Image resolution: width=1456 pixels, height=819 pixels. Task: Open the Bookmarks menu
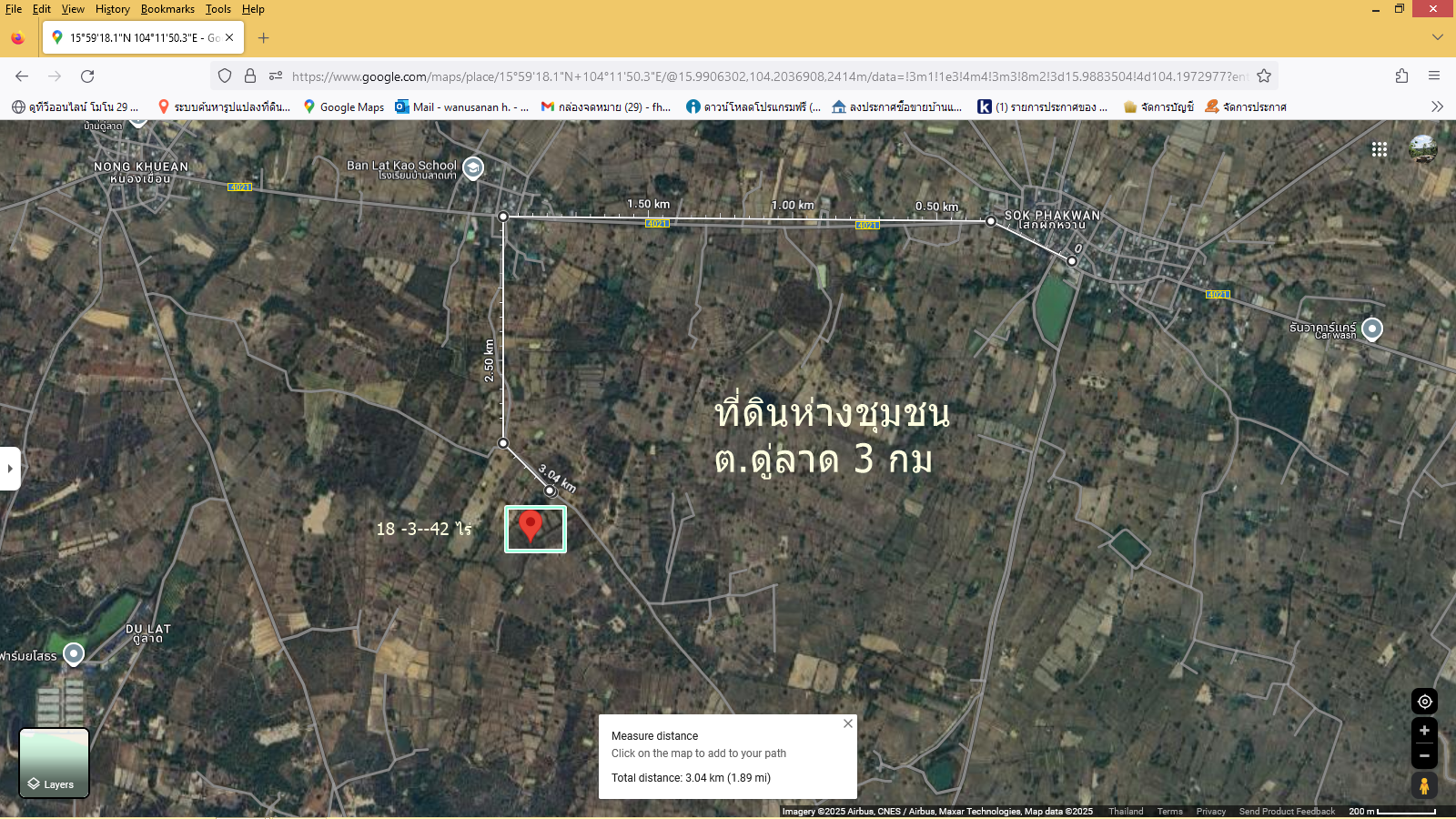click(167, 9)
